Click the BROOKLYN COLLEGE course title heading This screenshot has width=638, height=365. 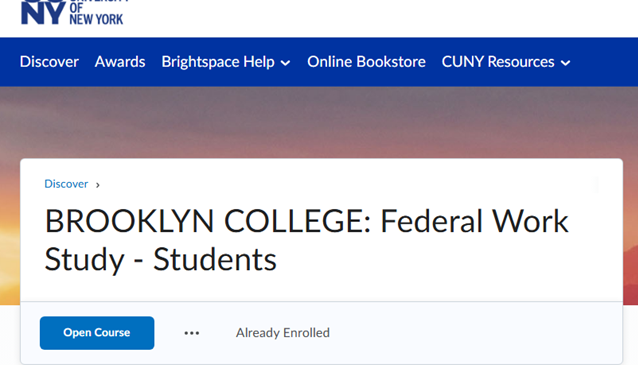[306, 240]
